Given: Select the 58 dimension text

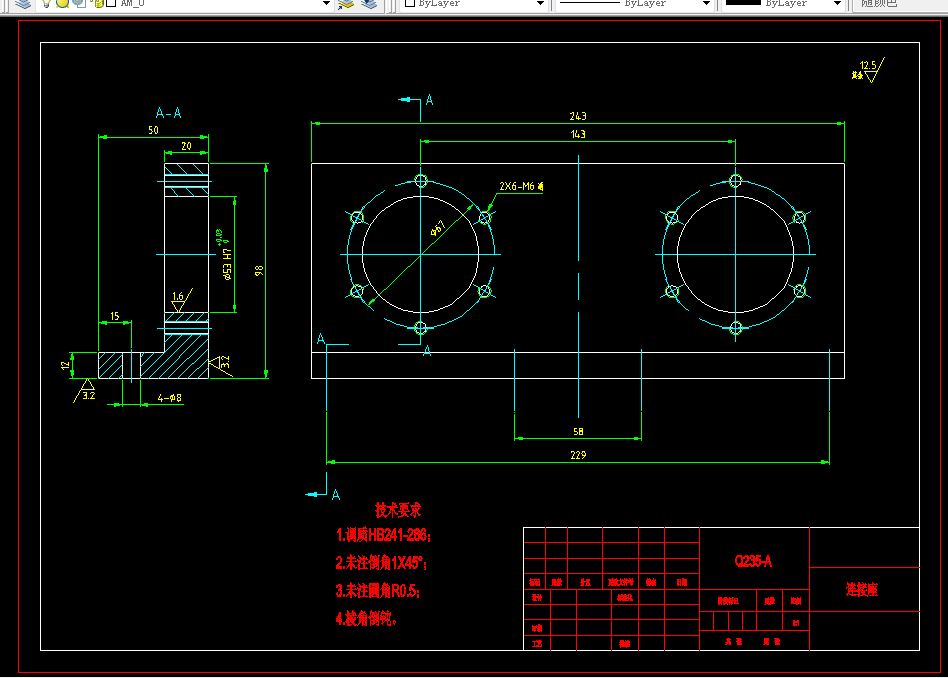Looking at the screenshot, I should point(579,432).
